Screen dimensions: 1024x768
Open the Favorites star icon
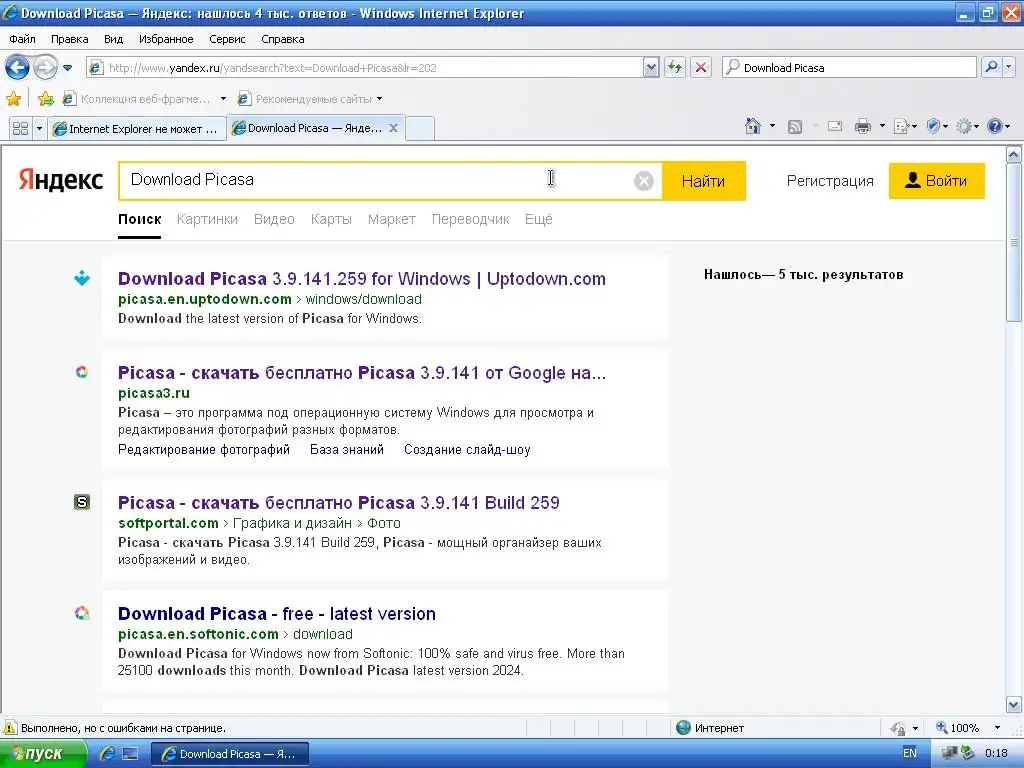(13, 99)
